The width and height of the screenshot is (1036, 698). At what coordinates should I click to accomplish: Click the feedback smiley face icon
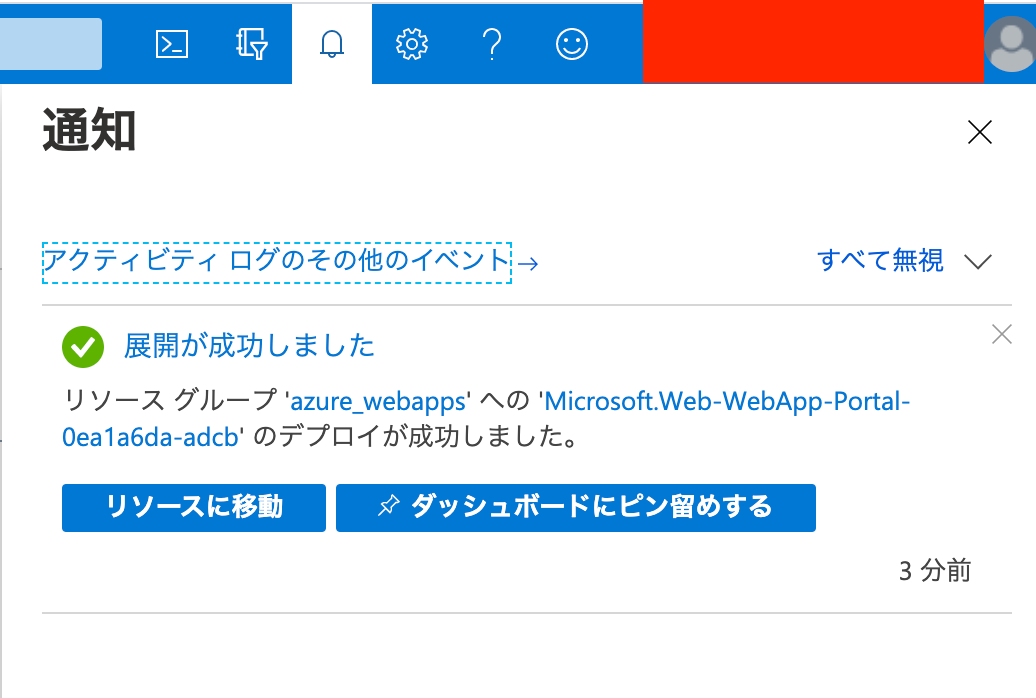[x=572, y=44]
